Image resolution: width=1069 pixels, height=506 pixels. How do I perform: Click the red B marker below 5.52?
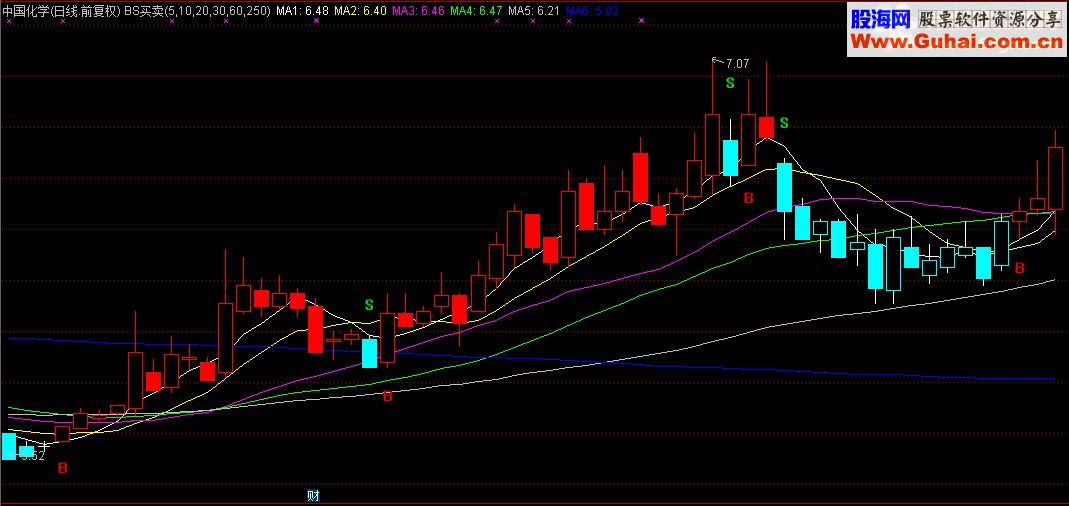62,468
